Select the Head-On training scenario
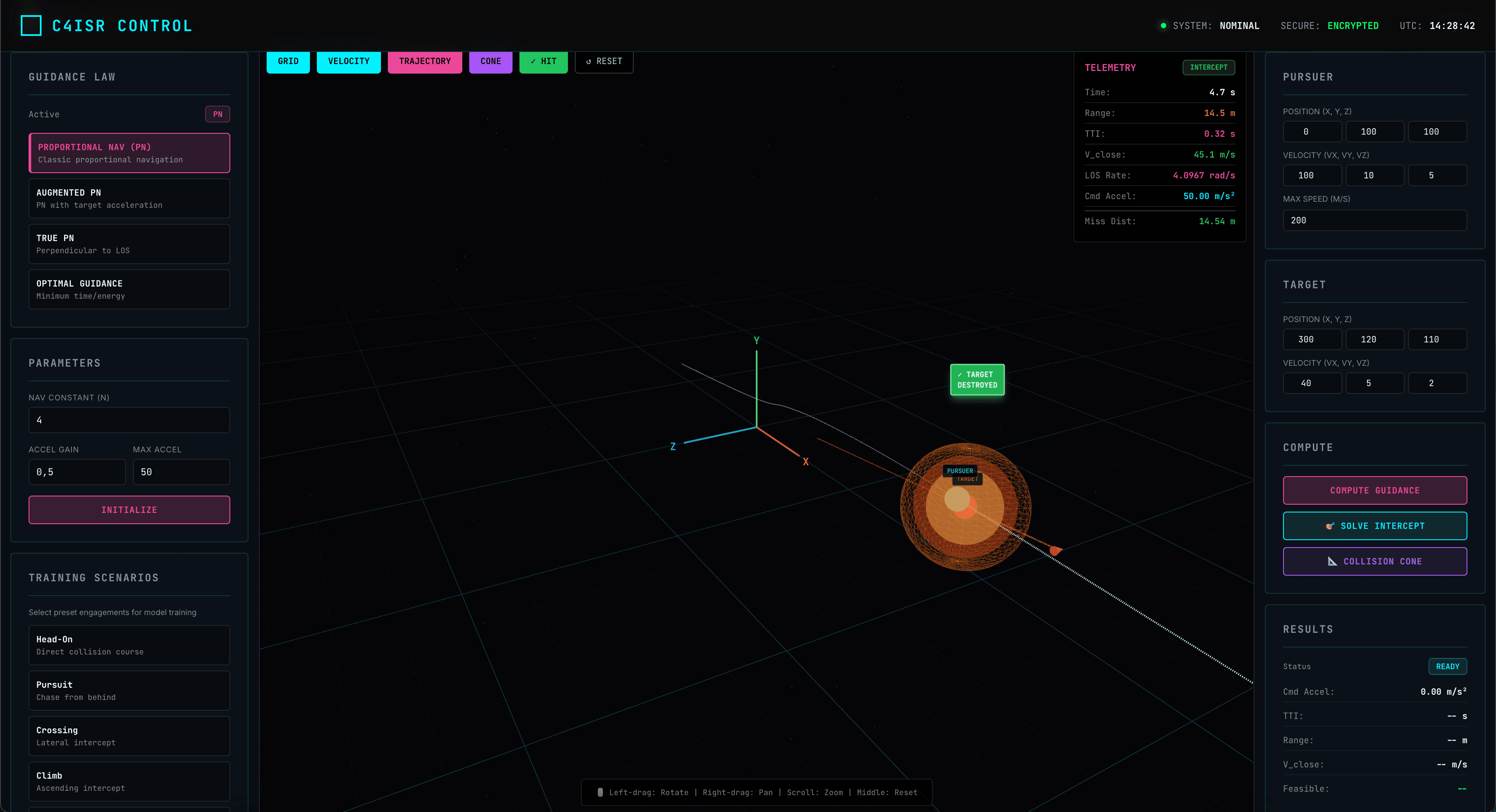 129,645
